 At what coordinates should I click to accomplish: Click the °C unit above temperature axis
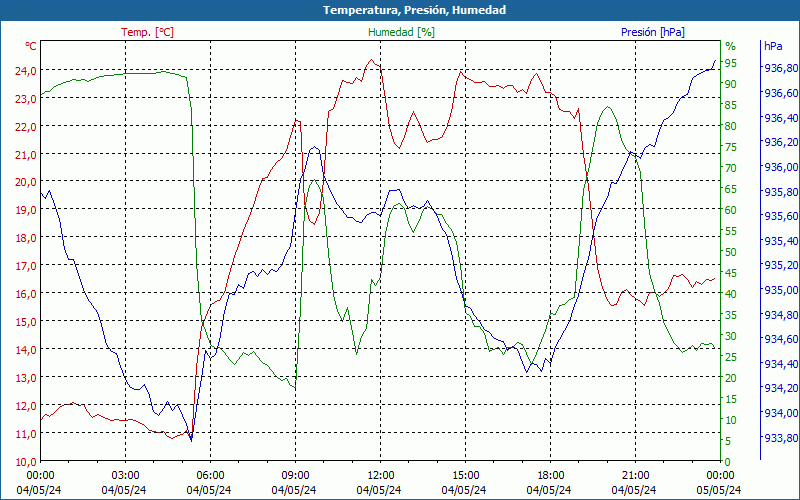coord(31,46)
